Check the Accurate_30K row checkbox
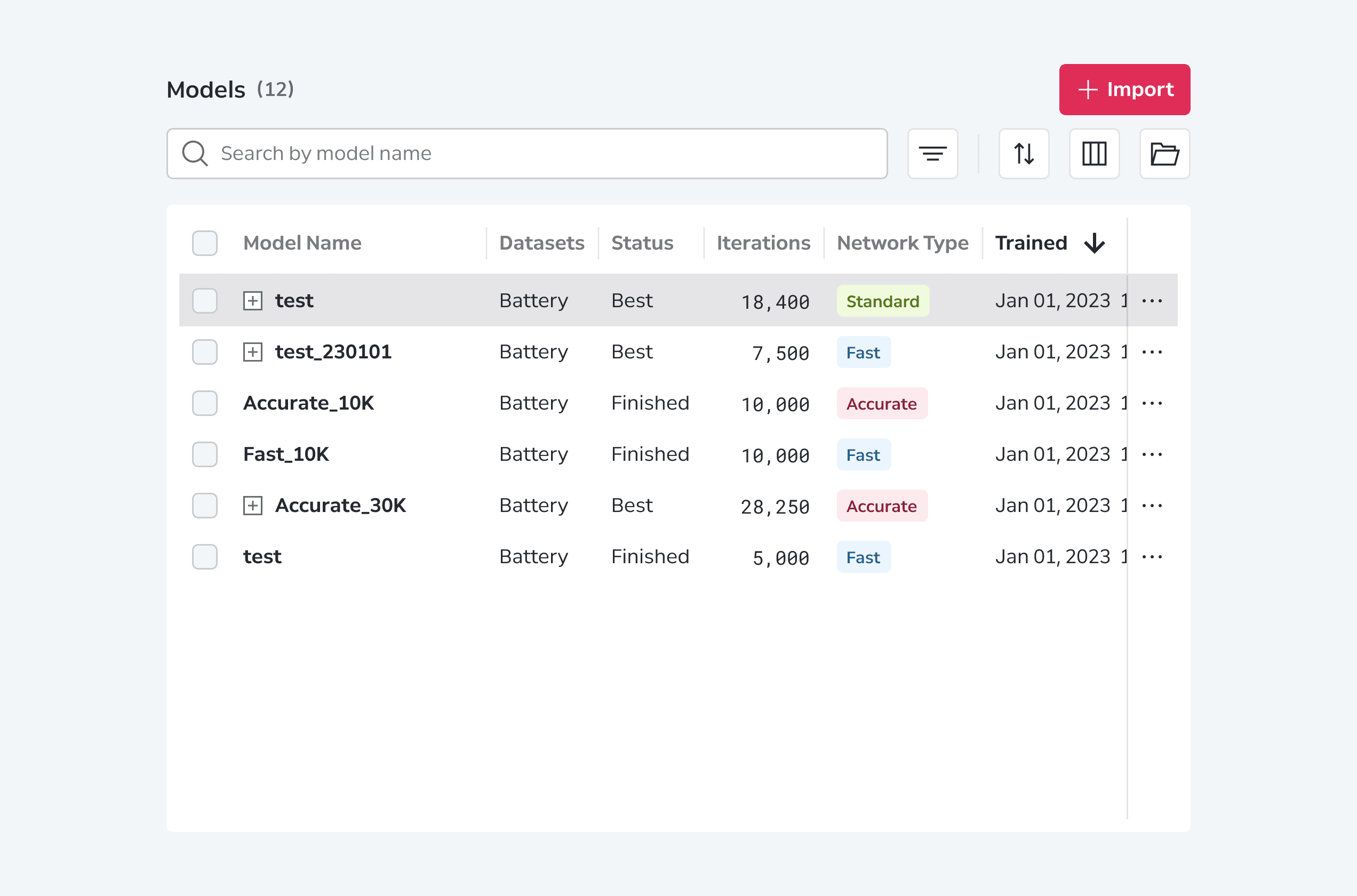The height and width of the screenshot is (896, 1357). click(x=204, y=506)
